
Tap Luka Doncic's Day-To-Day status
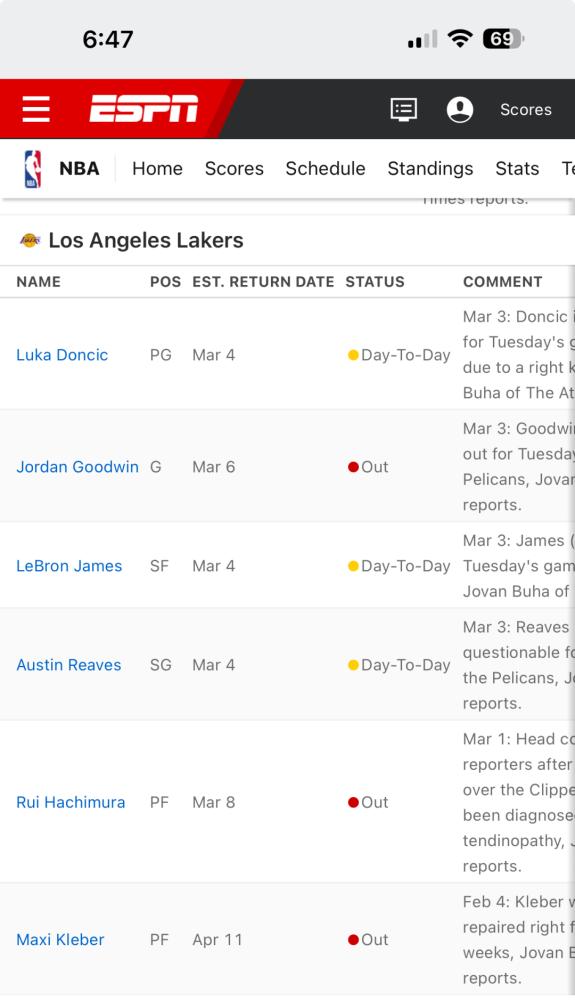tap(399, 355)
